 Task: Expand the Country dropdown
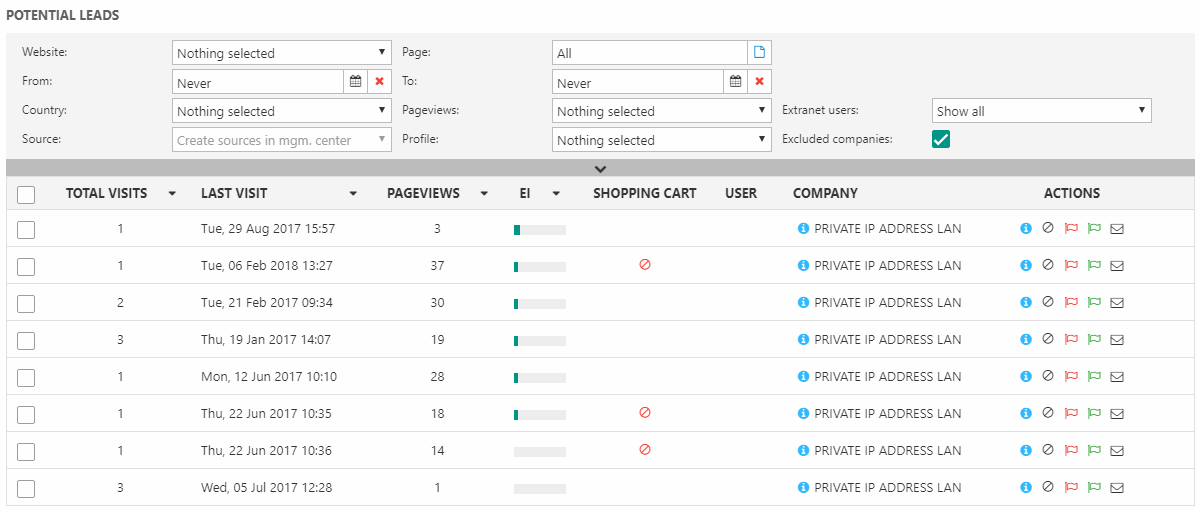281,111
